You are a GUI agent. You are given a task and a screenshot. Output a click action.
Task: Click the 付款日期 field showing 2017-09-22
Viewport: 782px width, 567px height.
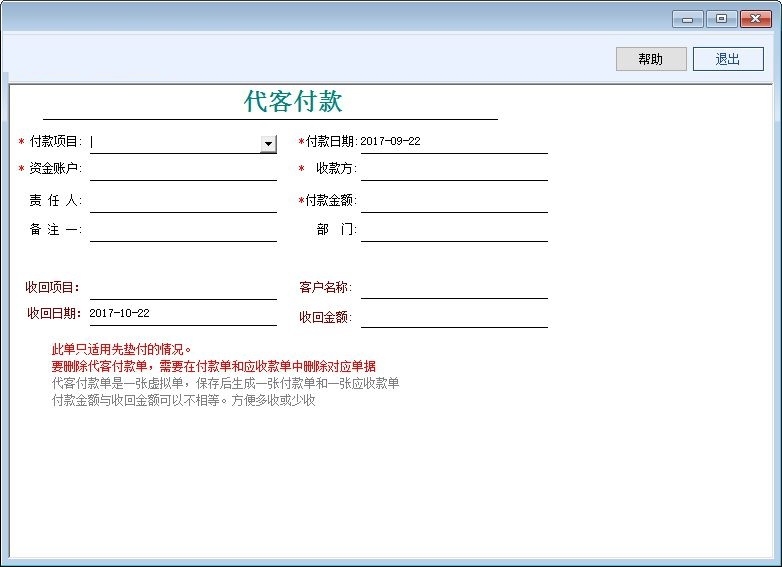tap(453, 142)
